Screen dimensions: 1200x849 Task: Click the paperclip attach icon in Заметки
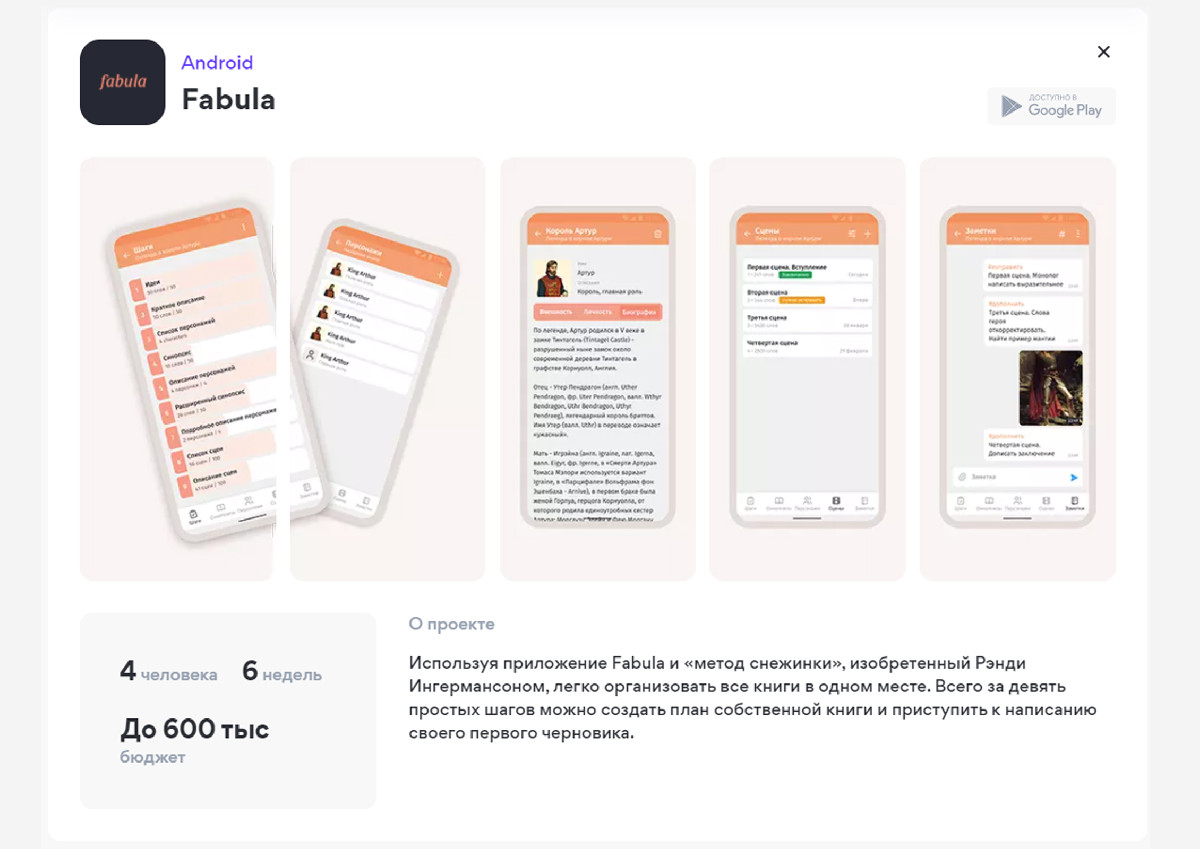960,478
